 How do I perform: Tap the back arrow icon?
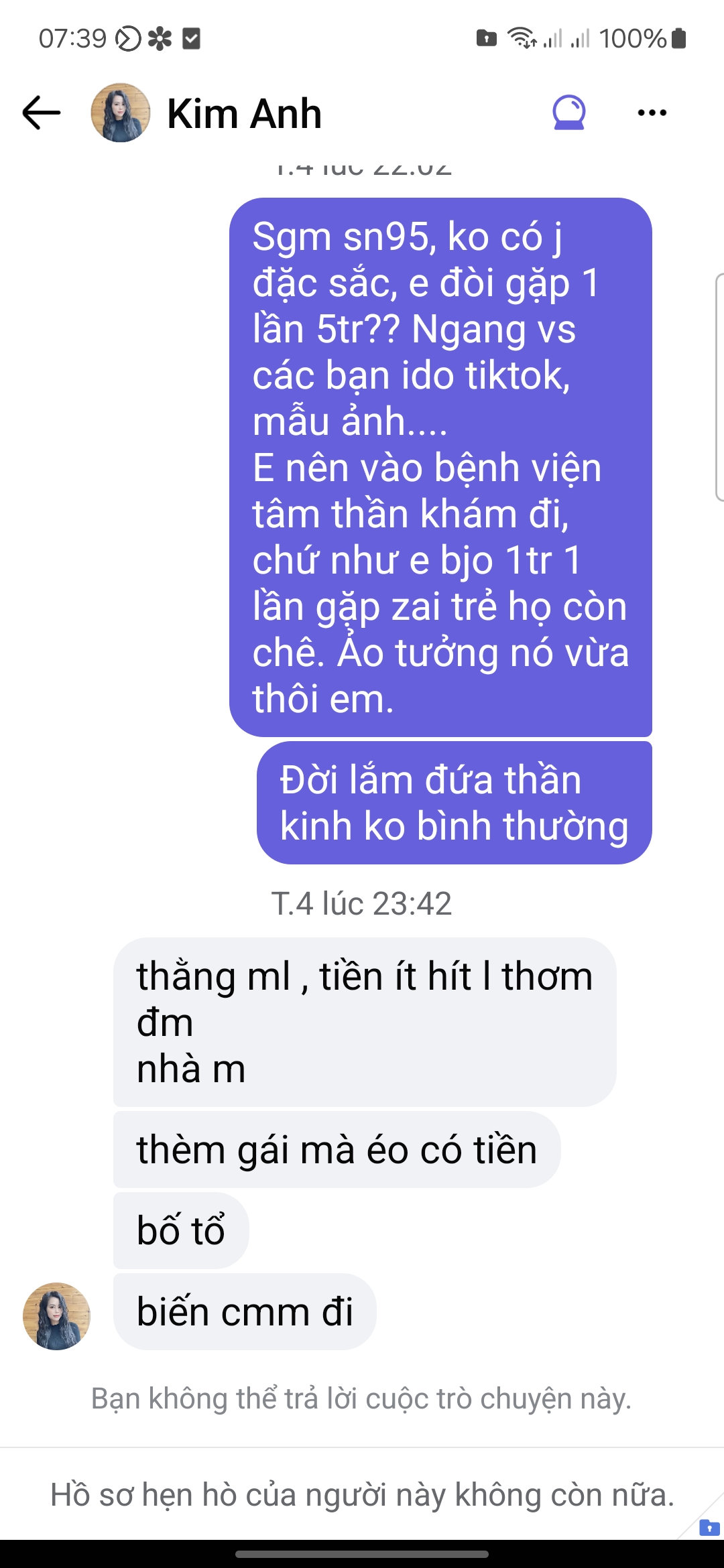(x=42, y=113)
